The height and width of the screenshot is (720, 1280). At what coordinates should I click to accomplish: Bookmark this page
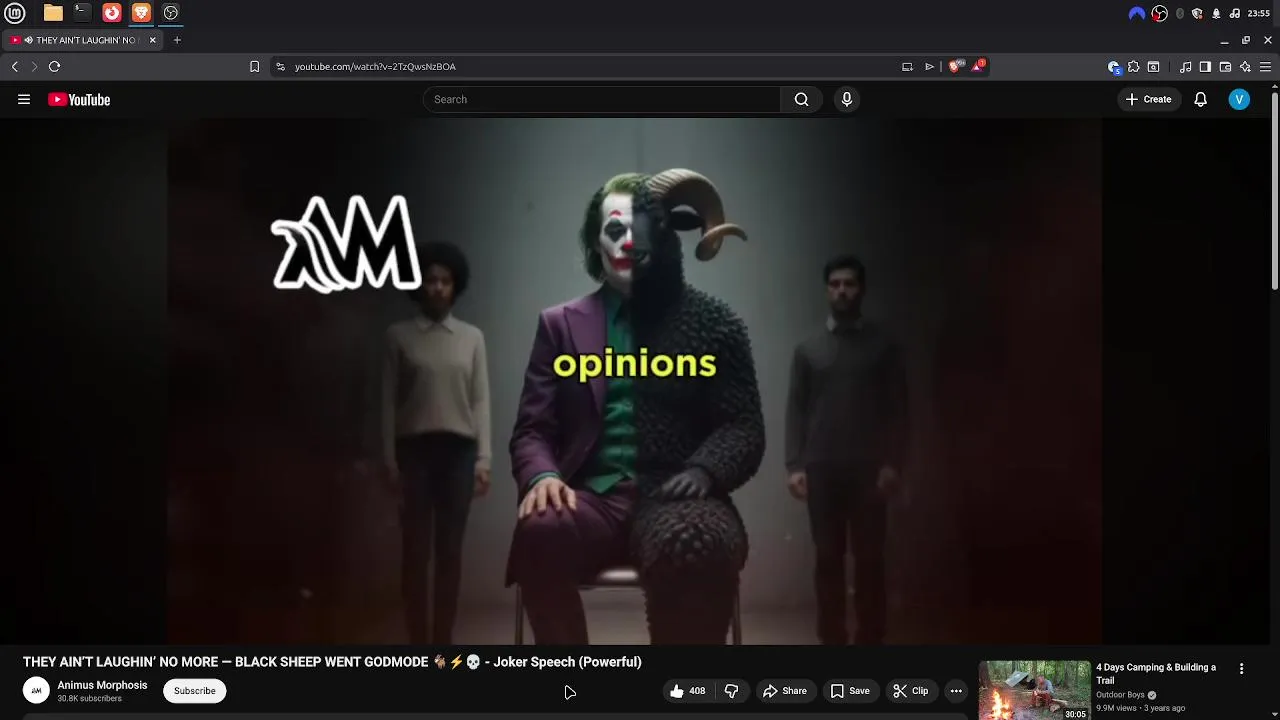(254, 66)
